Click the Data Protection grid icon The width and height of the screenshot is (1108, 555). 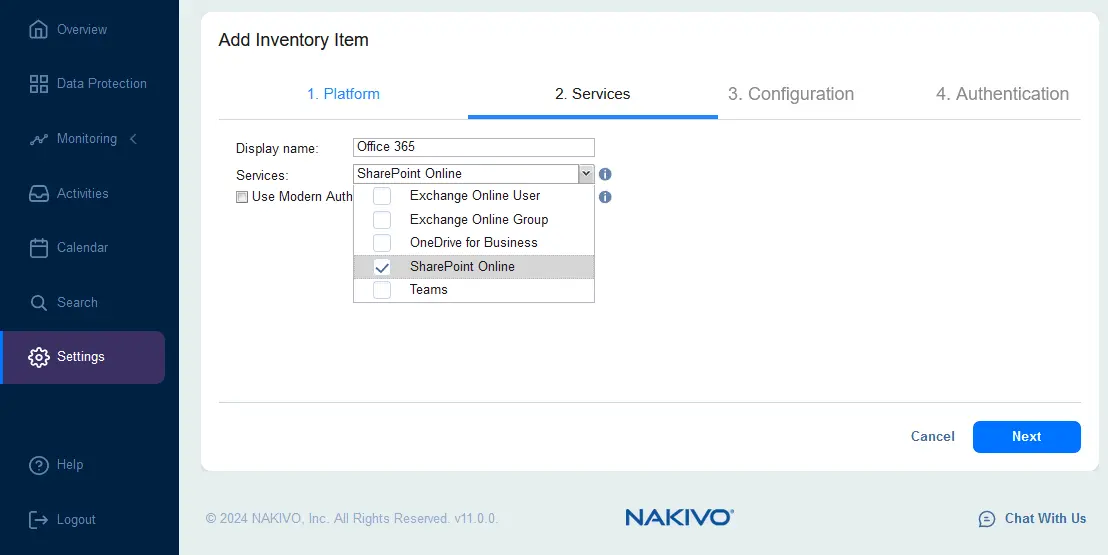coord(38,83)
